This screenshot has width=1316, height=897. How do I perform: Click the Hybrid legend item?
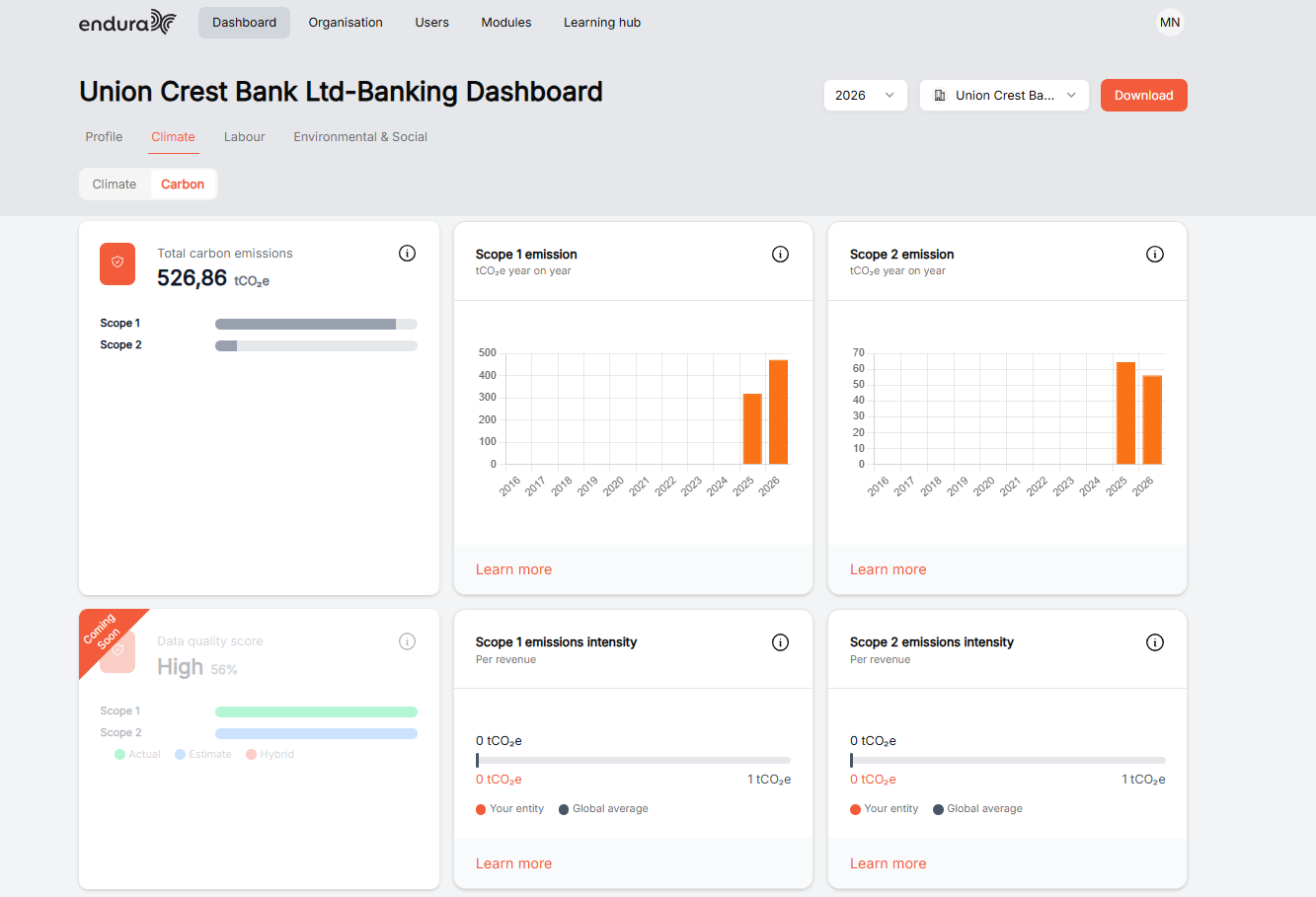(x=271, y=754)
